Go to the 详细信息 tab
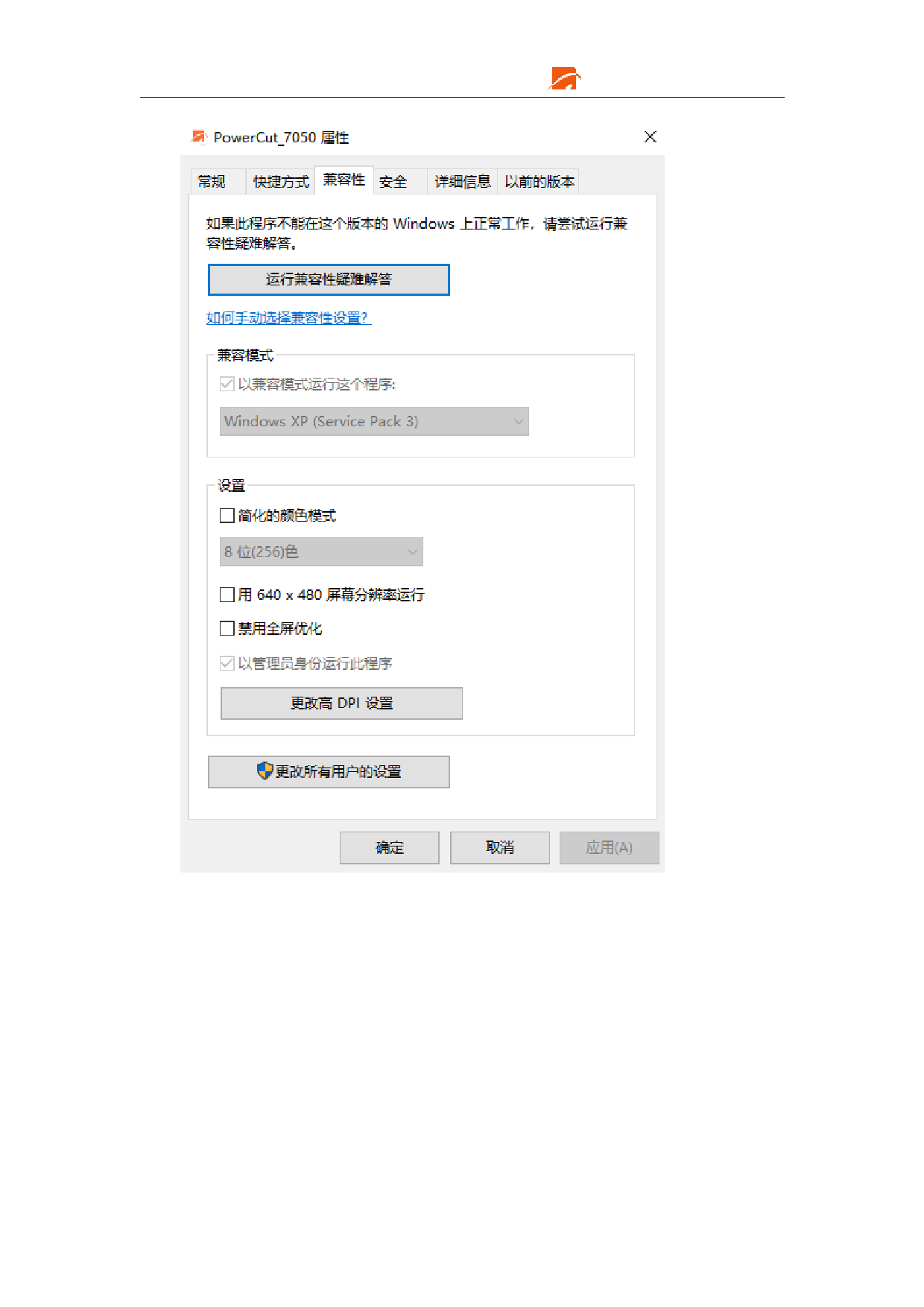 tap(463, 181)
